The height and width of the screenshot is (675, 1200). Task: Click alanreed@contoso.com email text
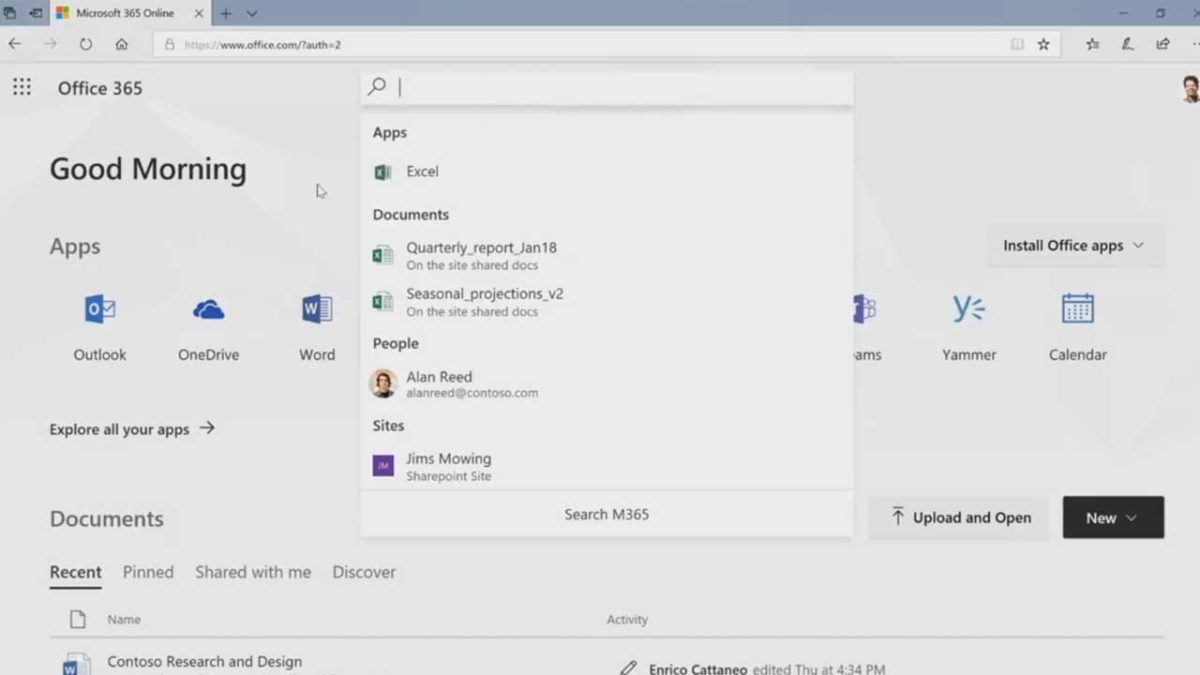pyautogui.click(x=472, y=394)
